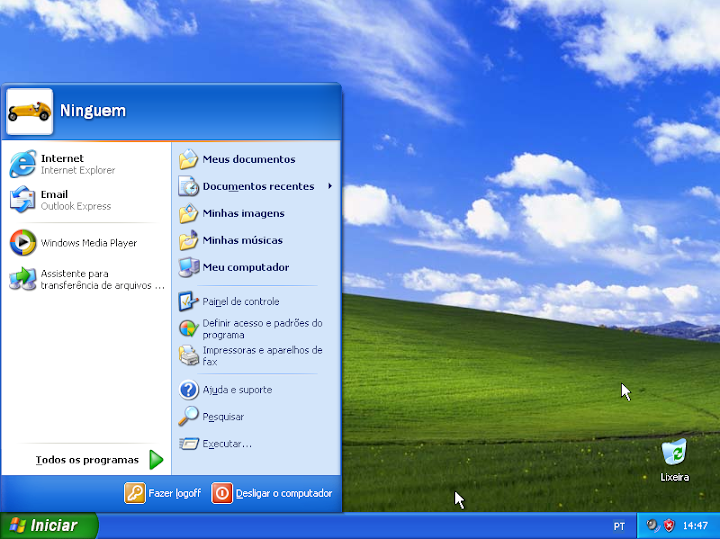Click the yellow car user picture

(x=29, y=112)
